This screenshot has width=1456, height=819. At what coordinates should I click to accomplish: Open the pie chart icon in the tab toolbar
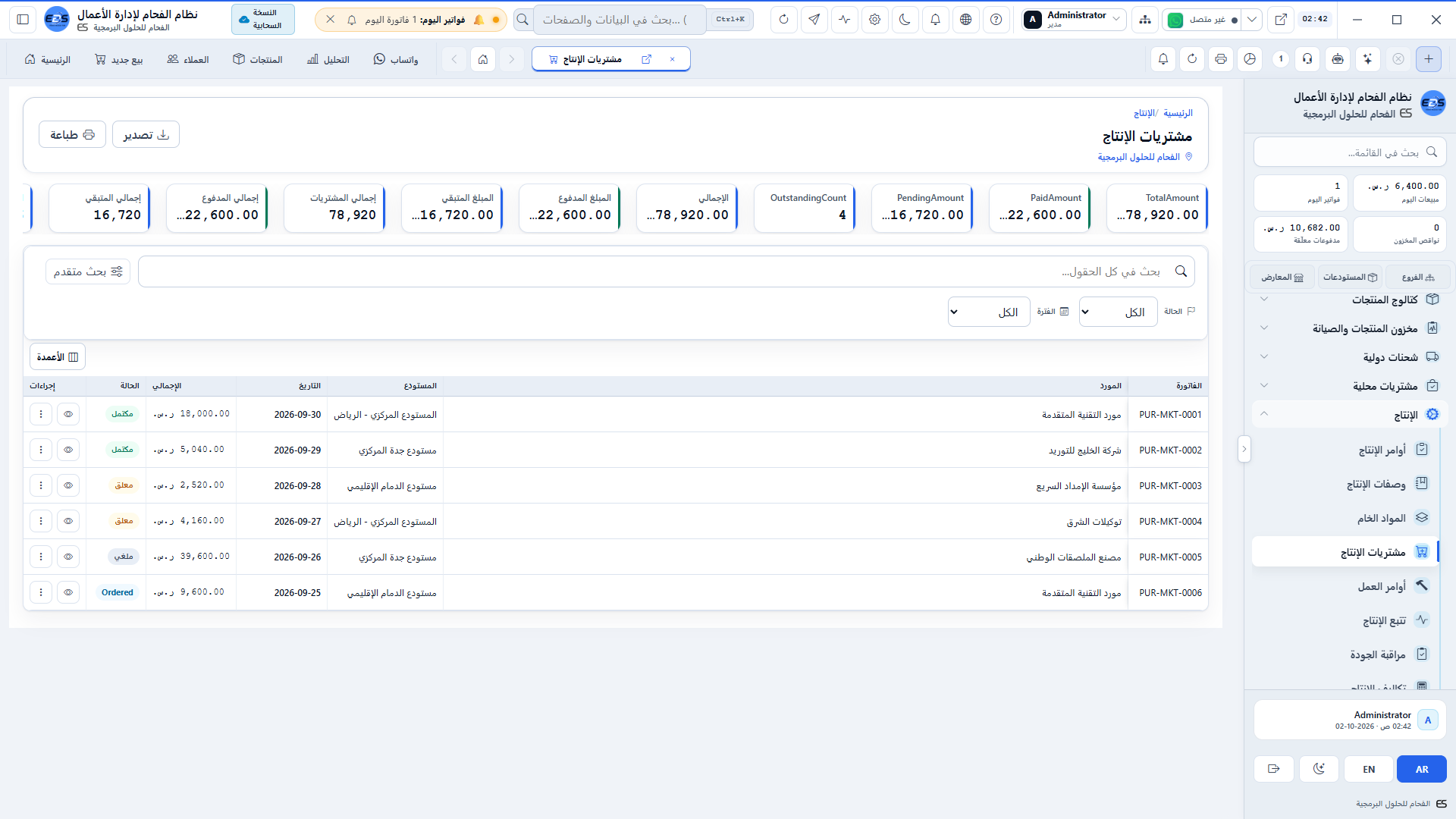pos(1250,59)
